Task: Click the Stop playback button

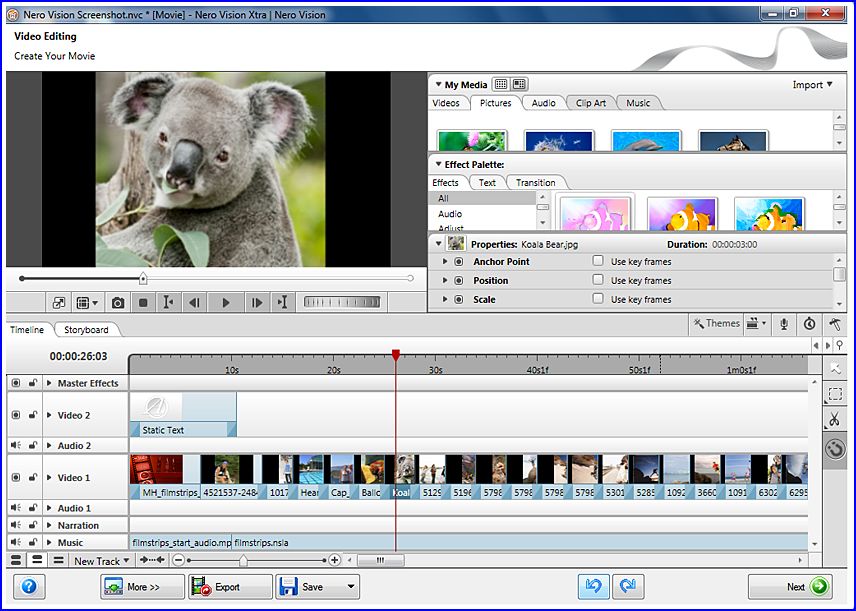Action: [x=143, y=302]
